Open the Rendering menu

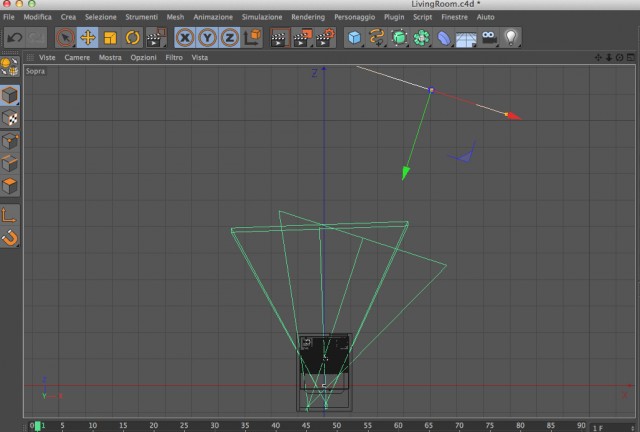tap(308, 17)
